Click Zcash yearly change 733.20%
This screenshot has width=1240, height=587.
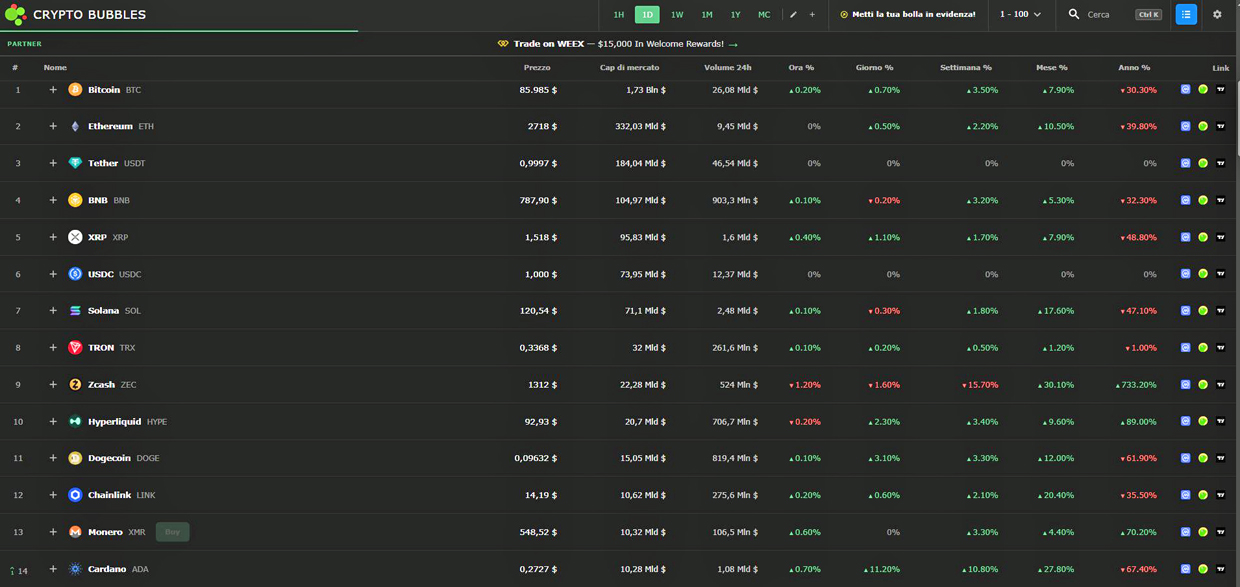pyautogui.click(x=1136, y=384)
